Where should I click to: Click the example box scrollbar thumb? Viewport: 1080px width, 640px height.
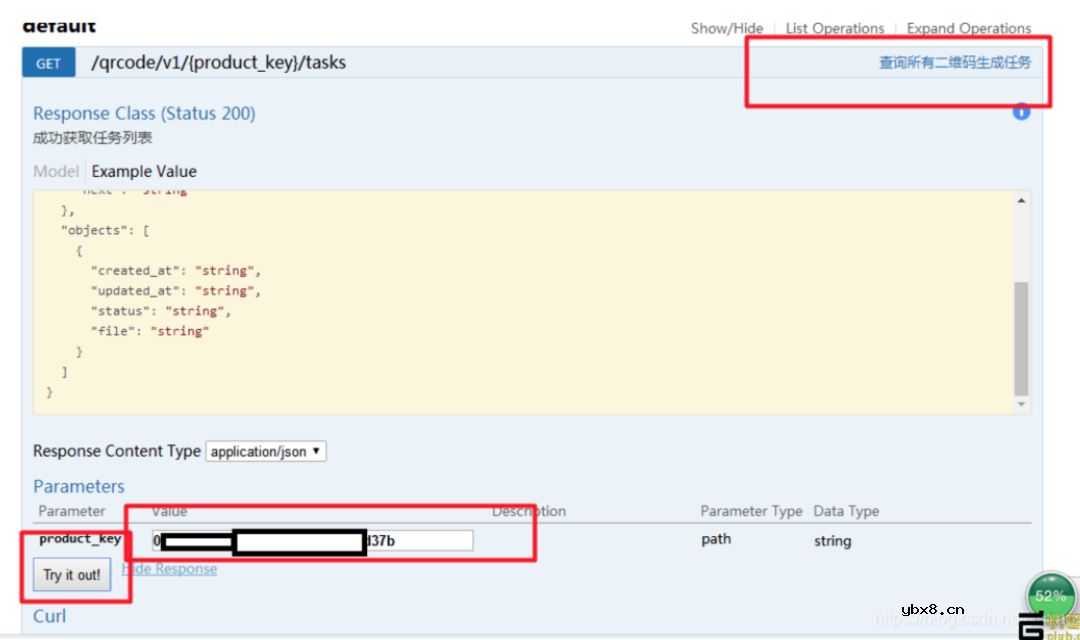pyautogui.click(x=1021, y=338)
